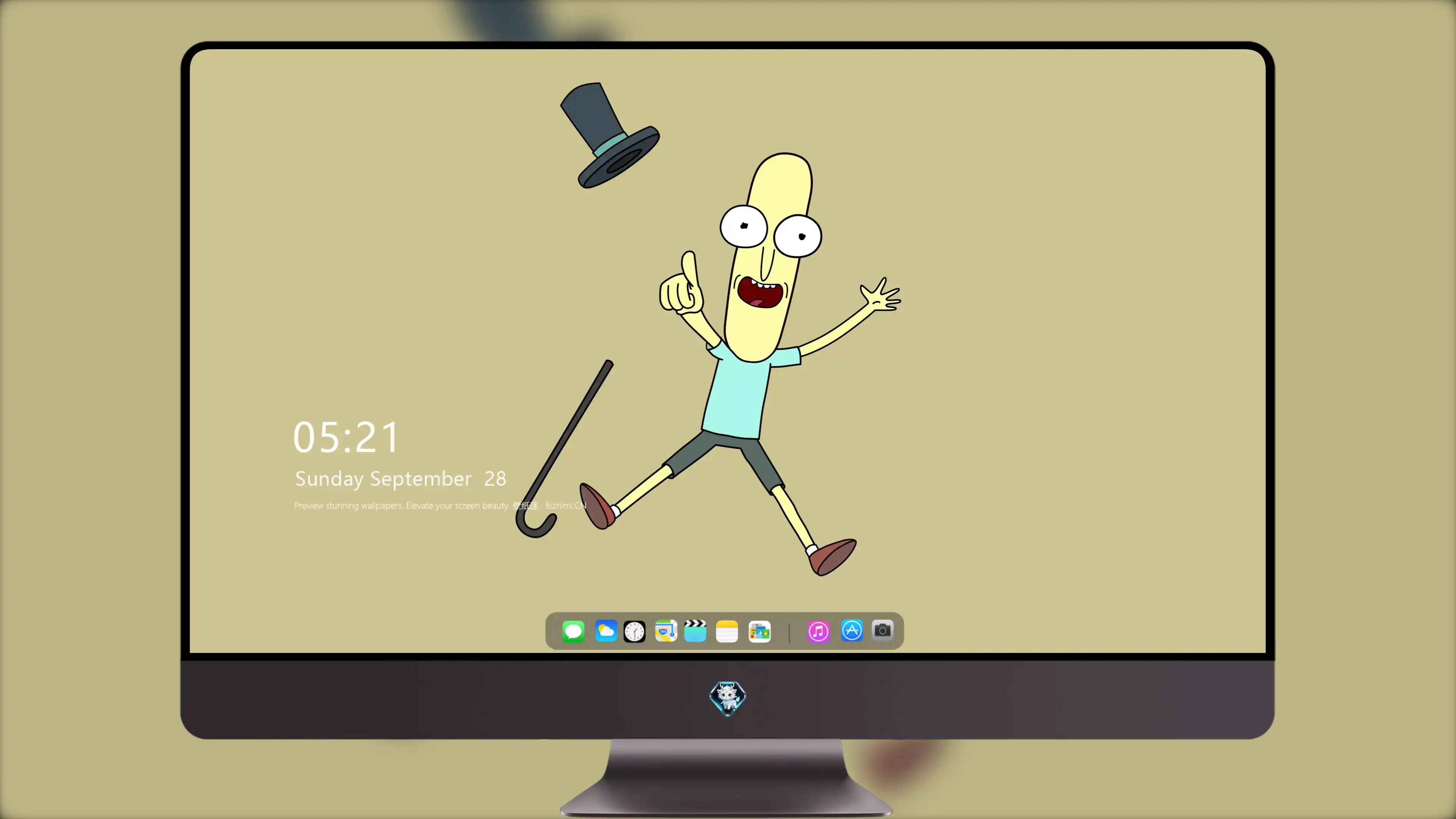Screen dimensions: 1456x819
Task: Open the Notes app in the dock
Action: pos(727,631)
